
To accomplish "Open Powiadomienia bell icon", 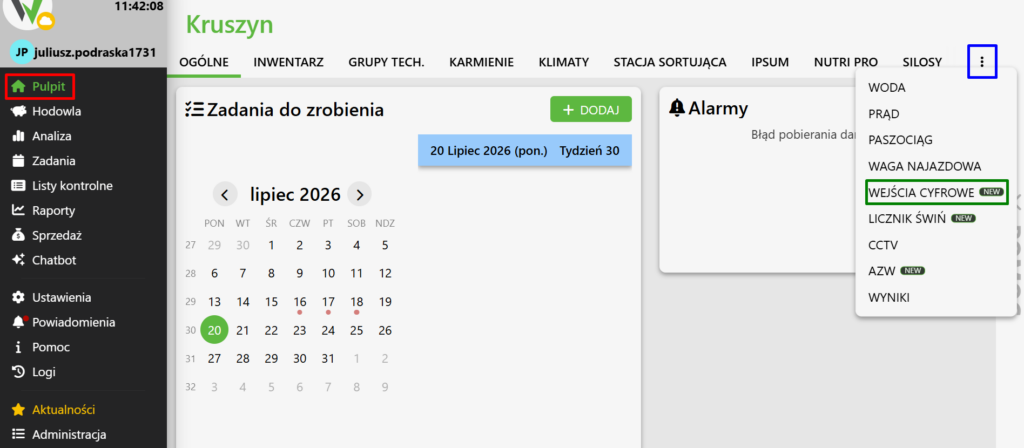I will (x=19, y=322).
